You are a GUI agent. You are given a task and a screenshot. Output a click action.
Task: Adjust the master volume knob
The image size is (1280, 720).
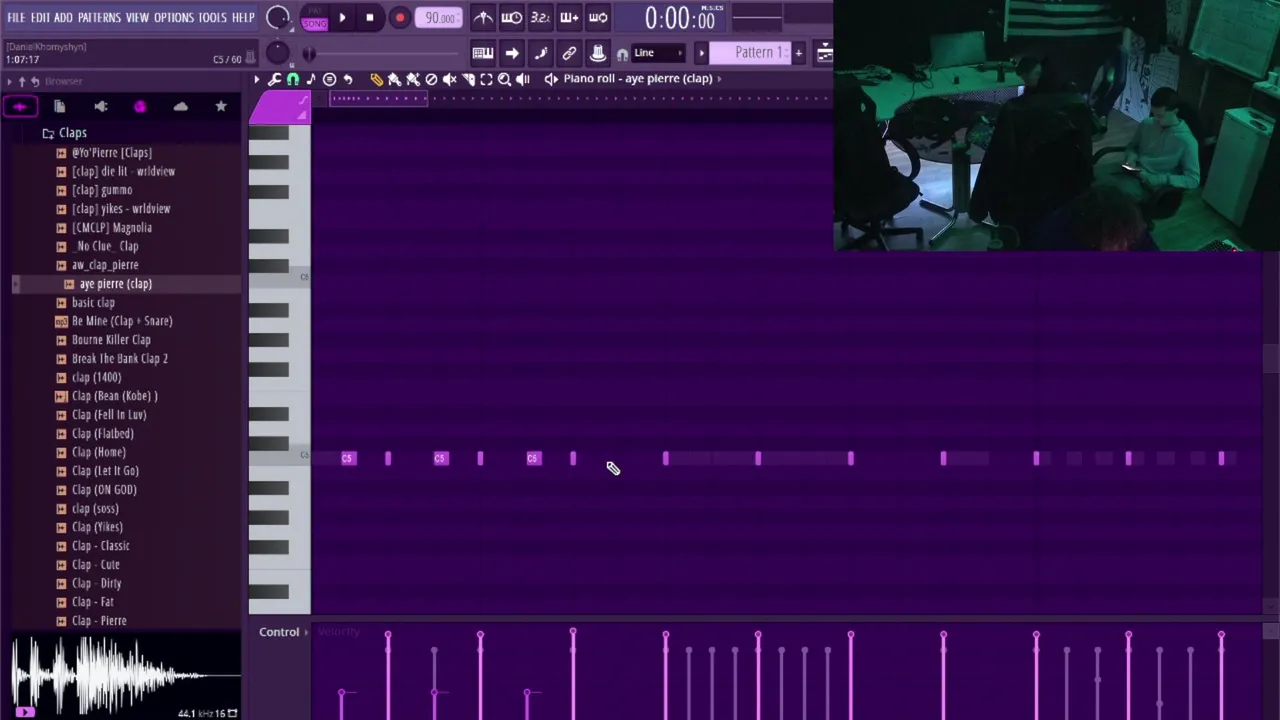pos(278,18)
